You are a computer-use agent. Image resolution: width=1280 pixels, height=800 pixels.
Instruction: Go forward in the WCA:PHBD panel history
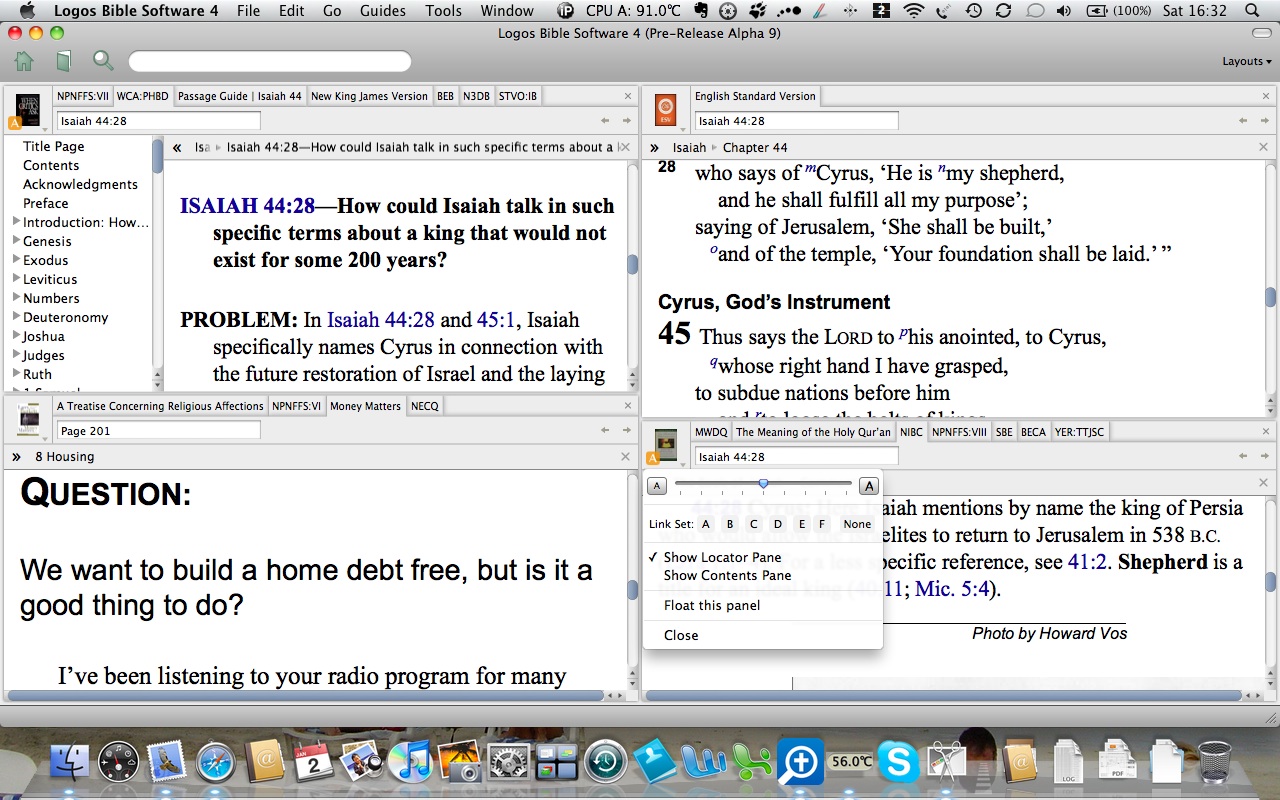626,121
